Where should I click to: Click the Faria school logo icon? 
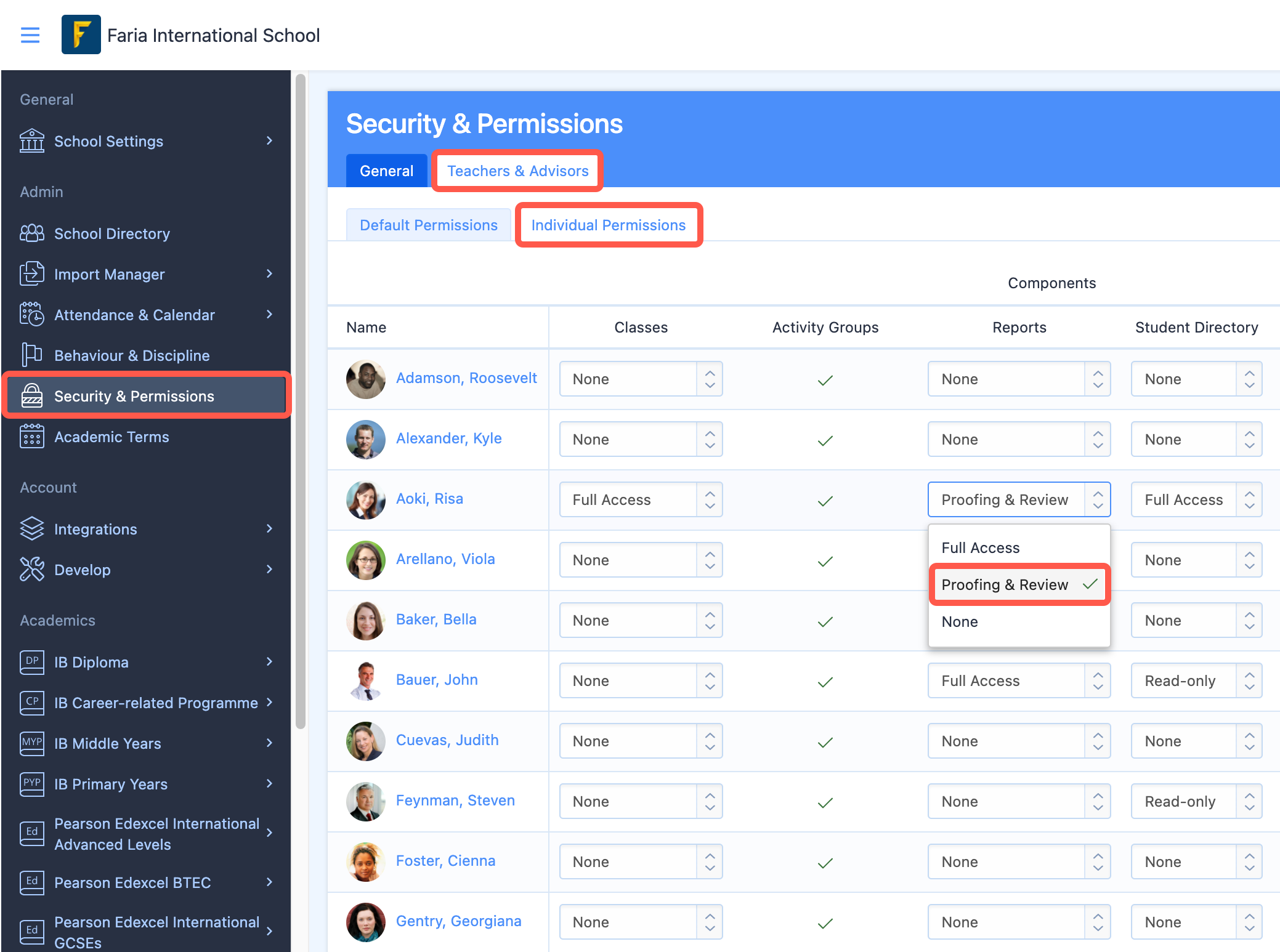tap(81, 35)
